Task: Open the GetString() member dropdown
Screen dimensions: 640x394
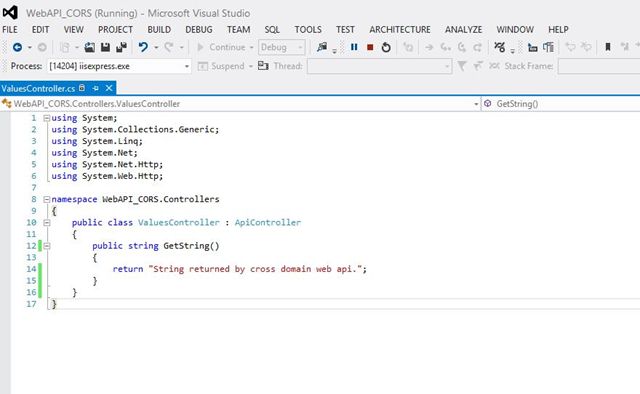Action: (x=561, y=104)
